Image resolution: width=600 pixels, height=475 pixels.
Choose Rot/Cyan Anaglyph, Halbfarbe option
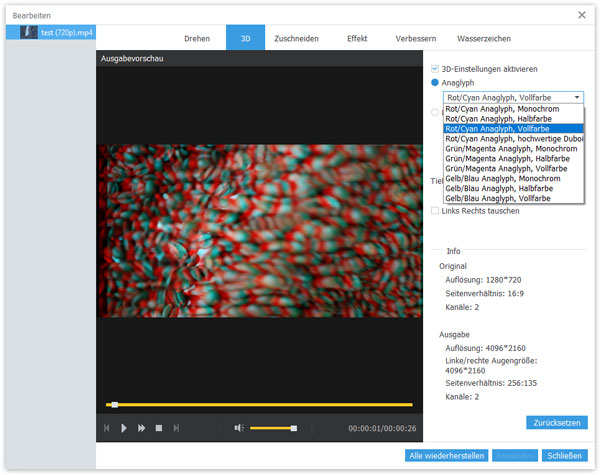click(513, 119)
